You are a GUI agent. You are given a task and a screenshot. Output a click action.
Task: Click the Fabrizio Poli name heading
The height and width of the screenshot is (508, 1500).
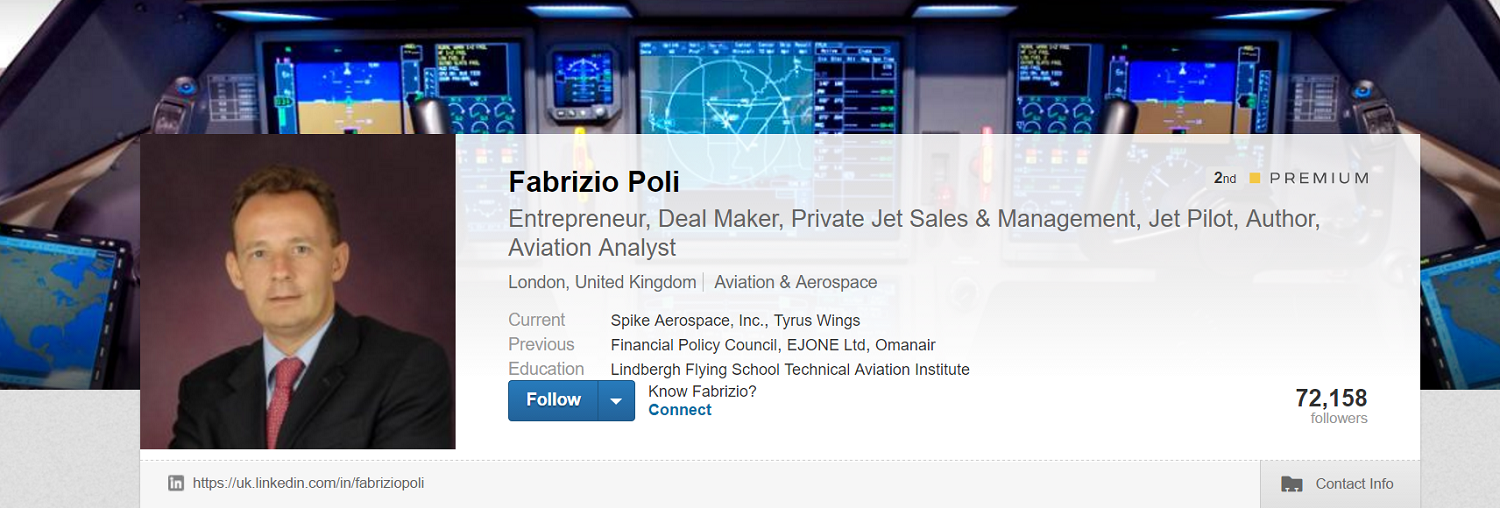pyautogui.click(x=593, y=182)
